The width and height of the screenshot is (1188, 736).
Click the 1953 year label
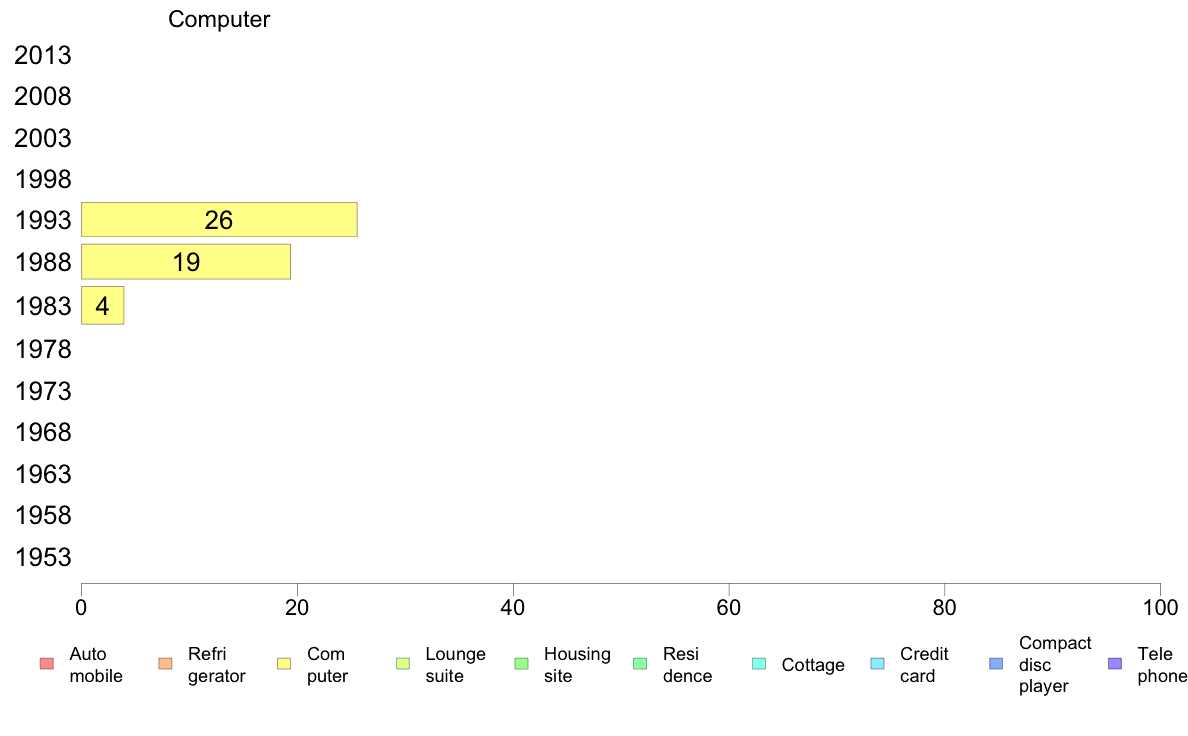42,557
